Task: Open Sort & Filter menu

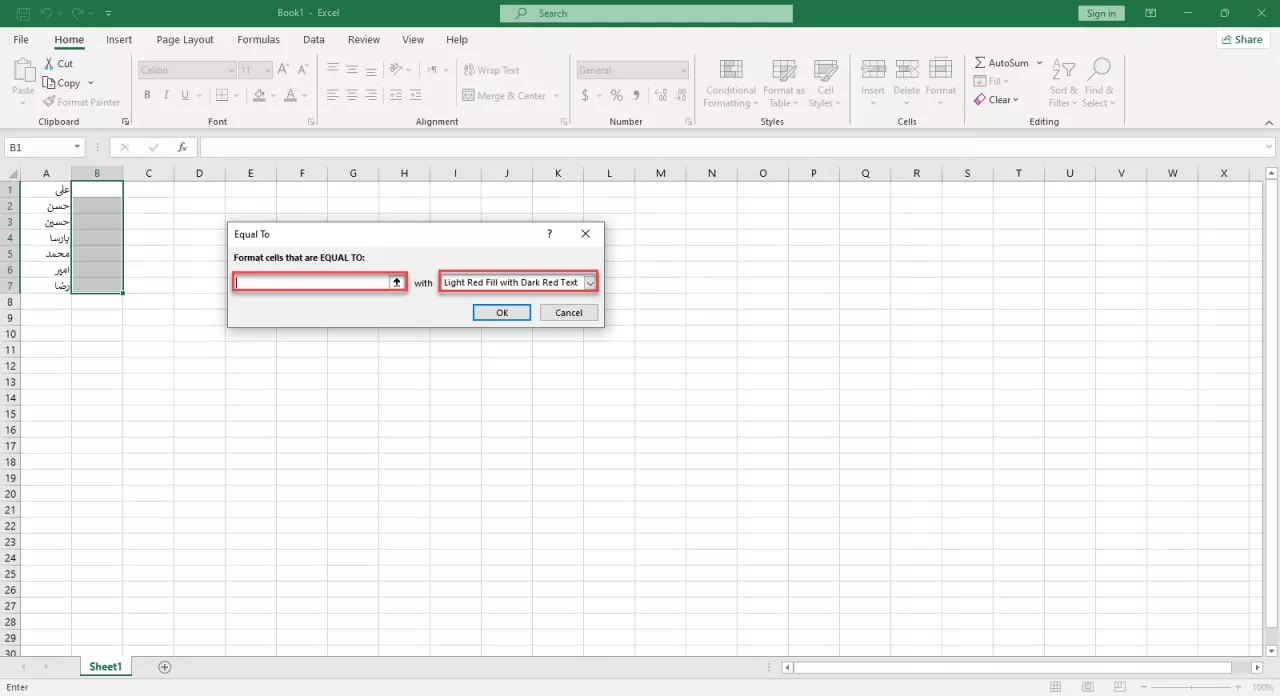Action: pyautogui.click(x=1063, y=84)
